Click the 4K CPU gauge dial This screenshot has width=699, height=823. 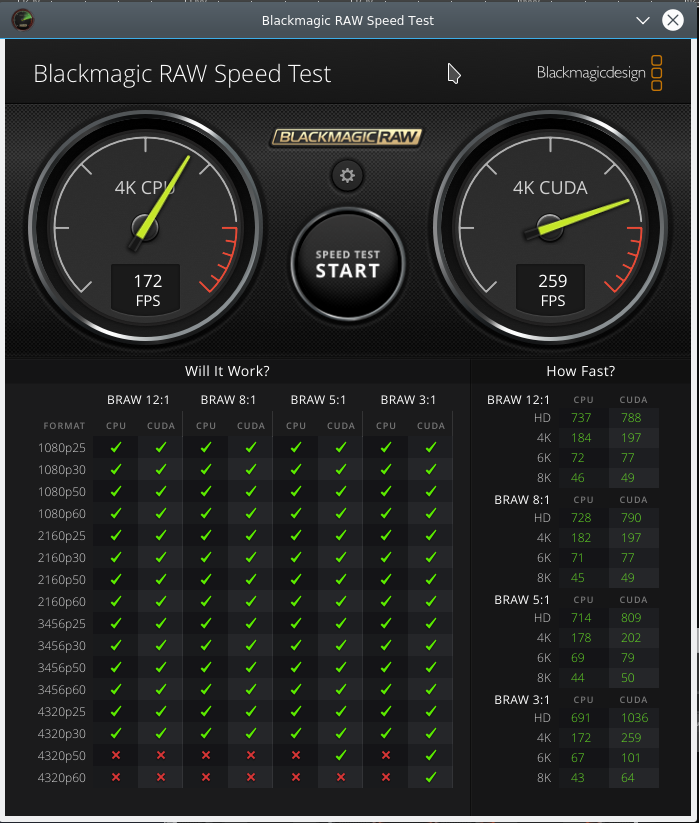point(145,228)
